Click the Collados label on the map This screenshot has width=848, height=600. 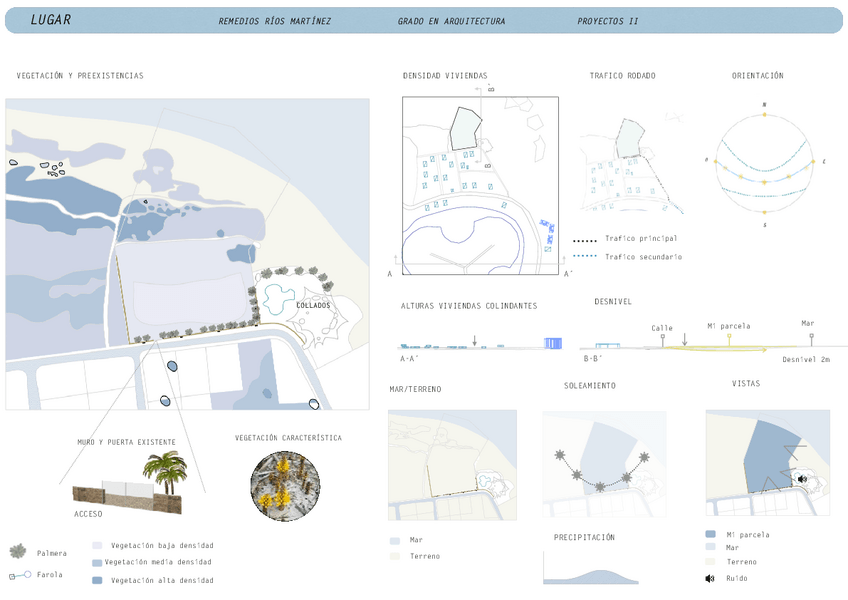313,306
